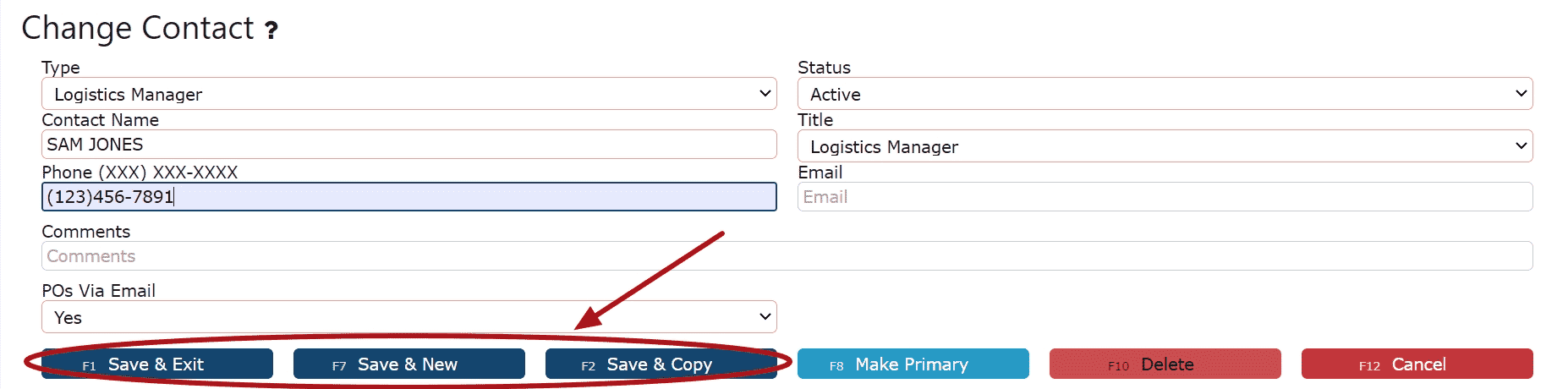This screenshot has height=389, width=1568.
Task: Click the Phone (XXX) XXX-XXXX label
Action: tap(140, 173)
